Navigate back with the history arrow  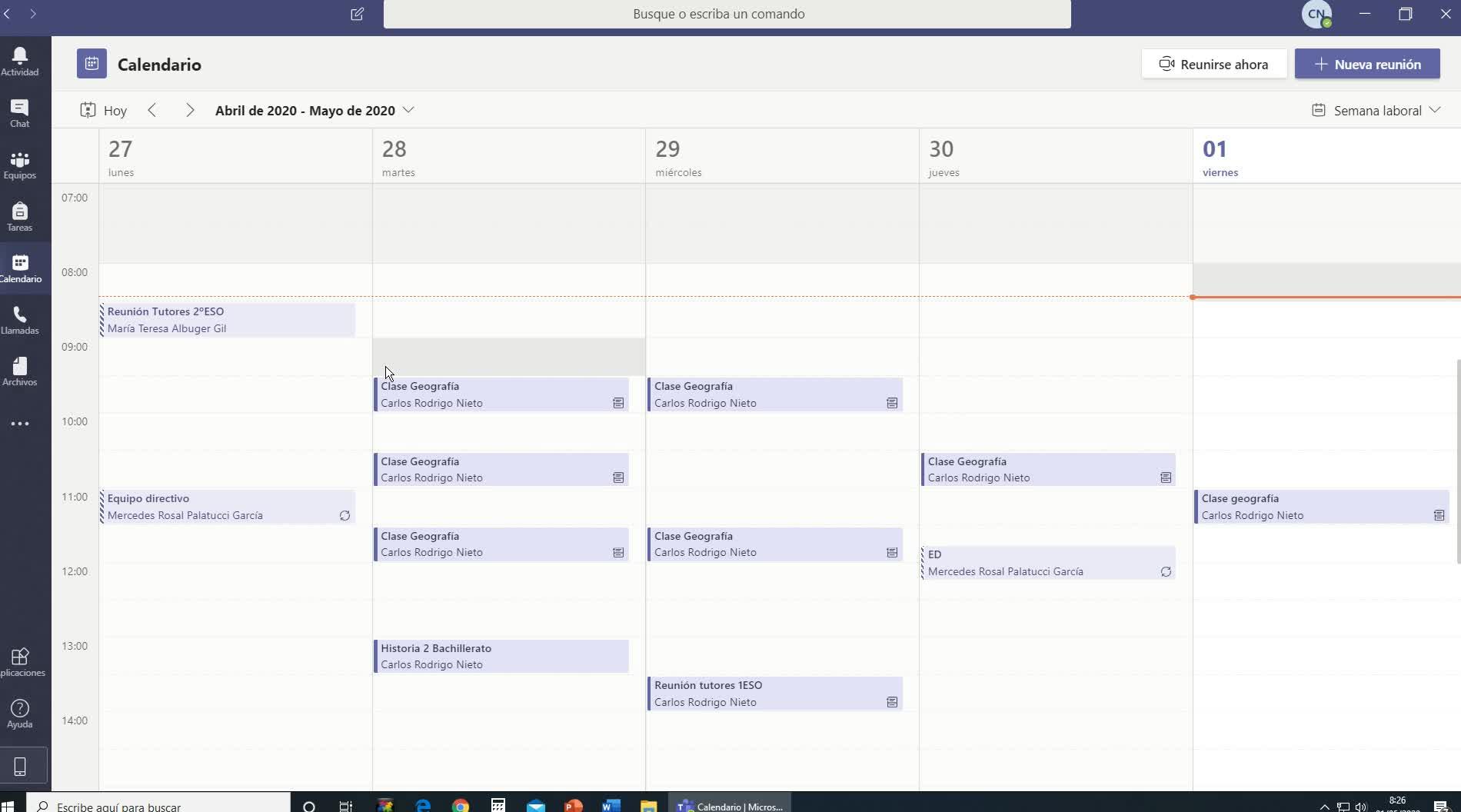click(x=7, y=14)
